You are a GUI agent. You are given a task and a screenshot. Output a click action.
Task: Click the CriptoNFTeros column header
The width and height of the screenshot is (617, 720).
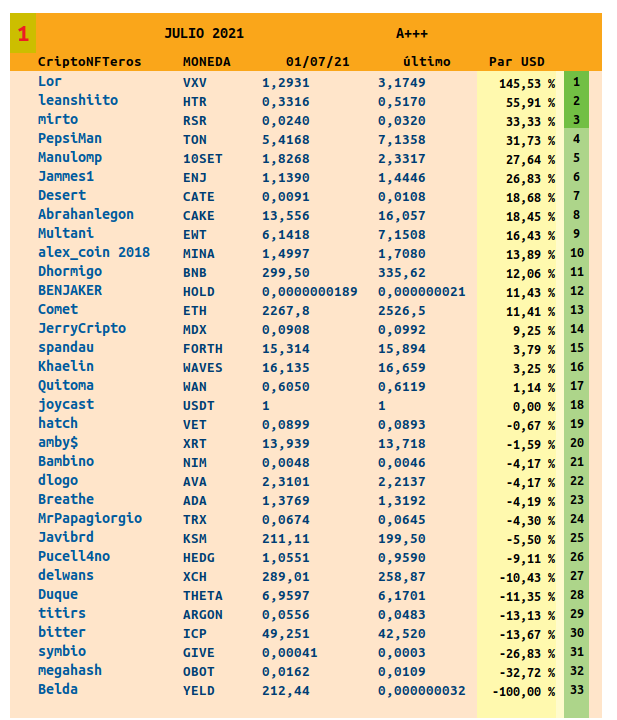point(90,62)
